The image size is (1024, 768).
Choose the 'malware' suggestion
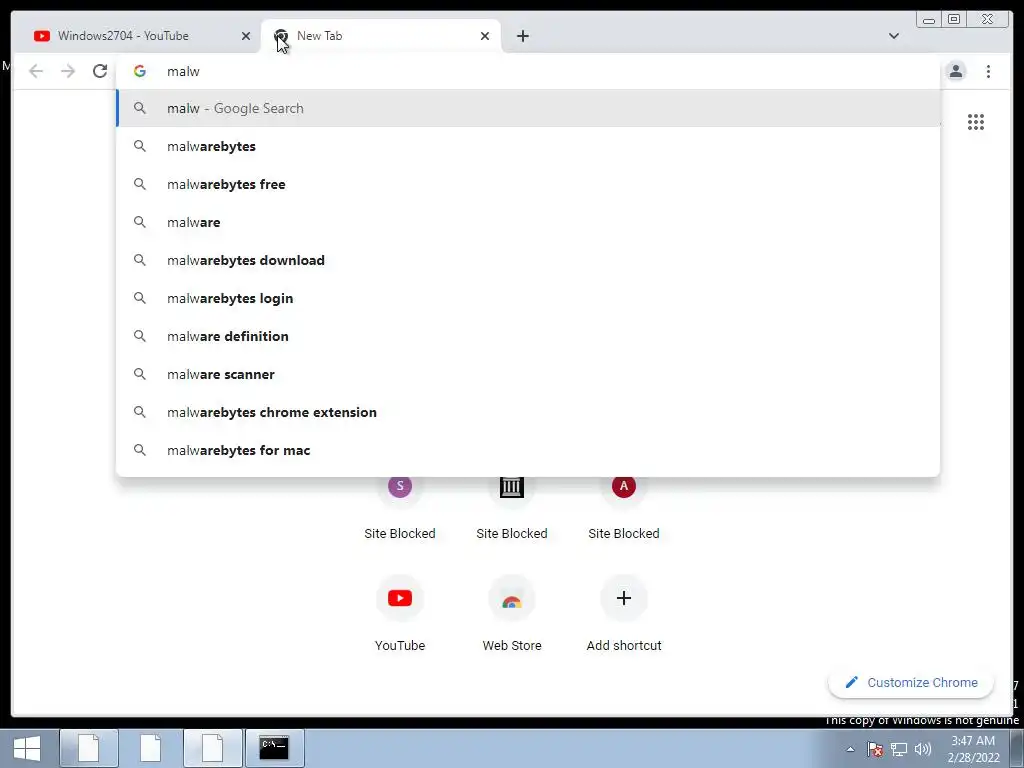528,222
